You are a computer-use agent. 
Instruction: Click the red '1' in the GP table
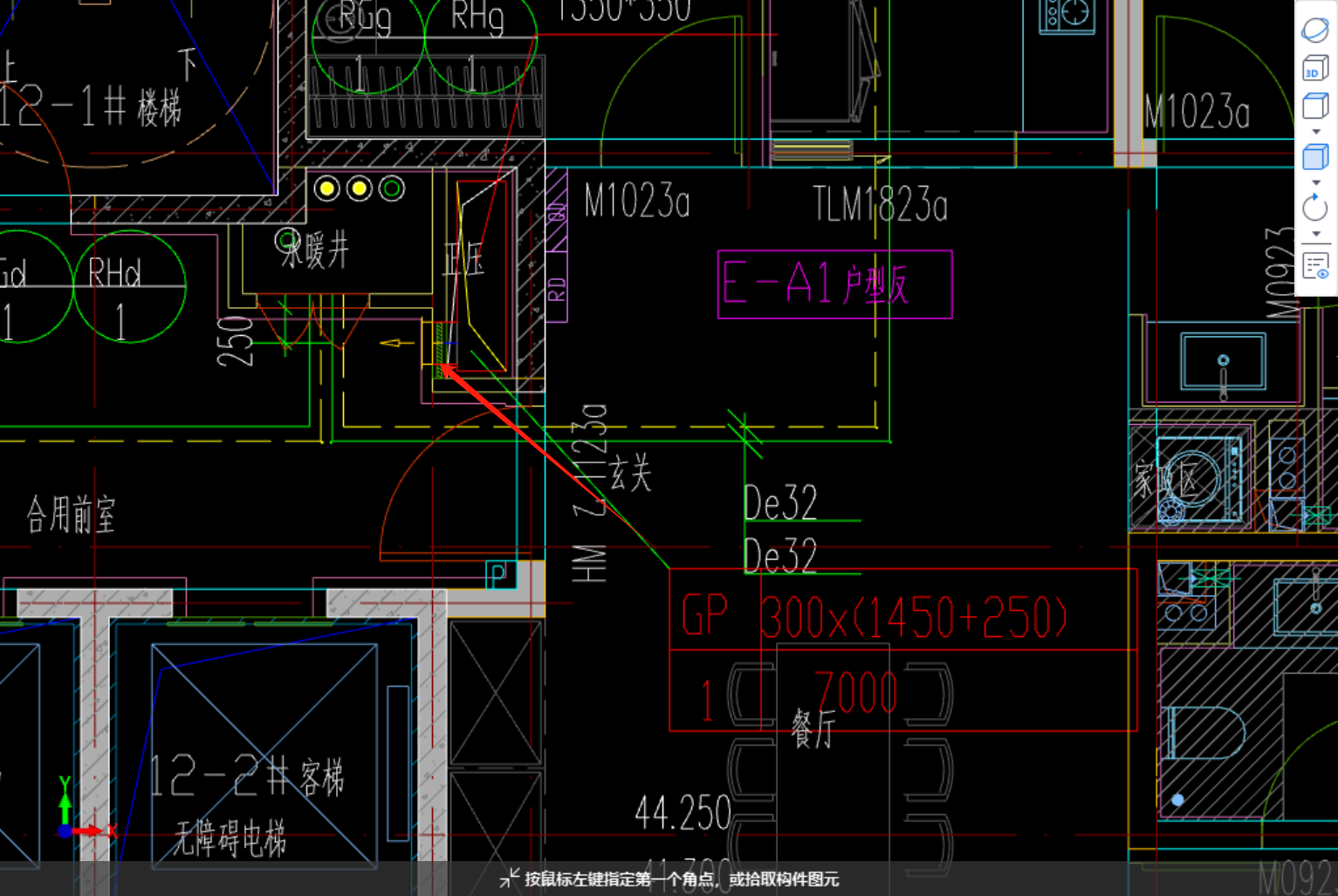tap(707, 700)
